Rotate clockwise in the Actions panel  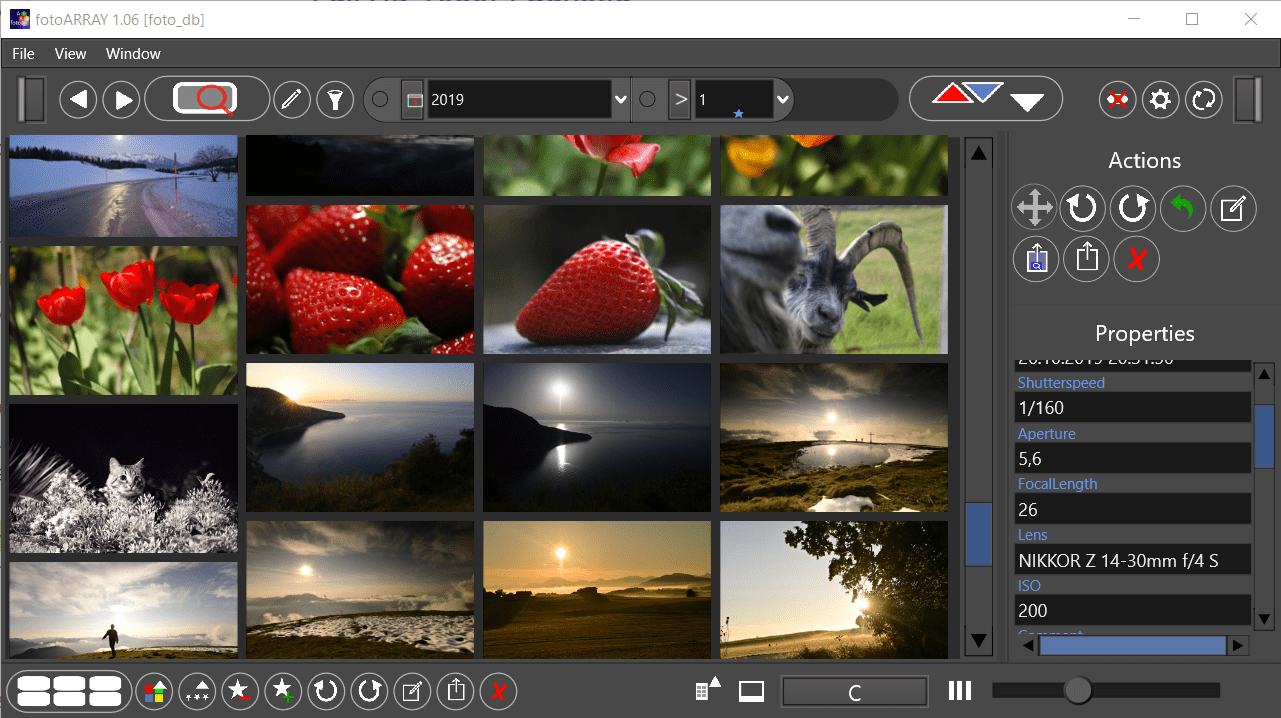click(1133, 208)
